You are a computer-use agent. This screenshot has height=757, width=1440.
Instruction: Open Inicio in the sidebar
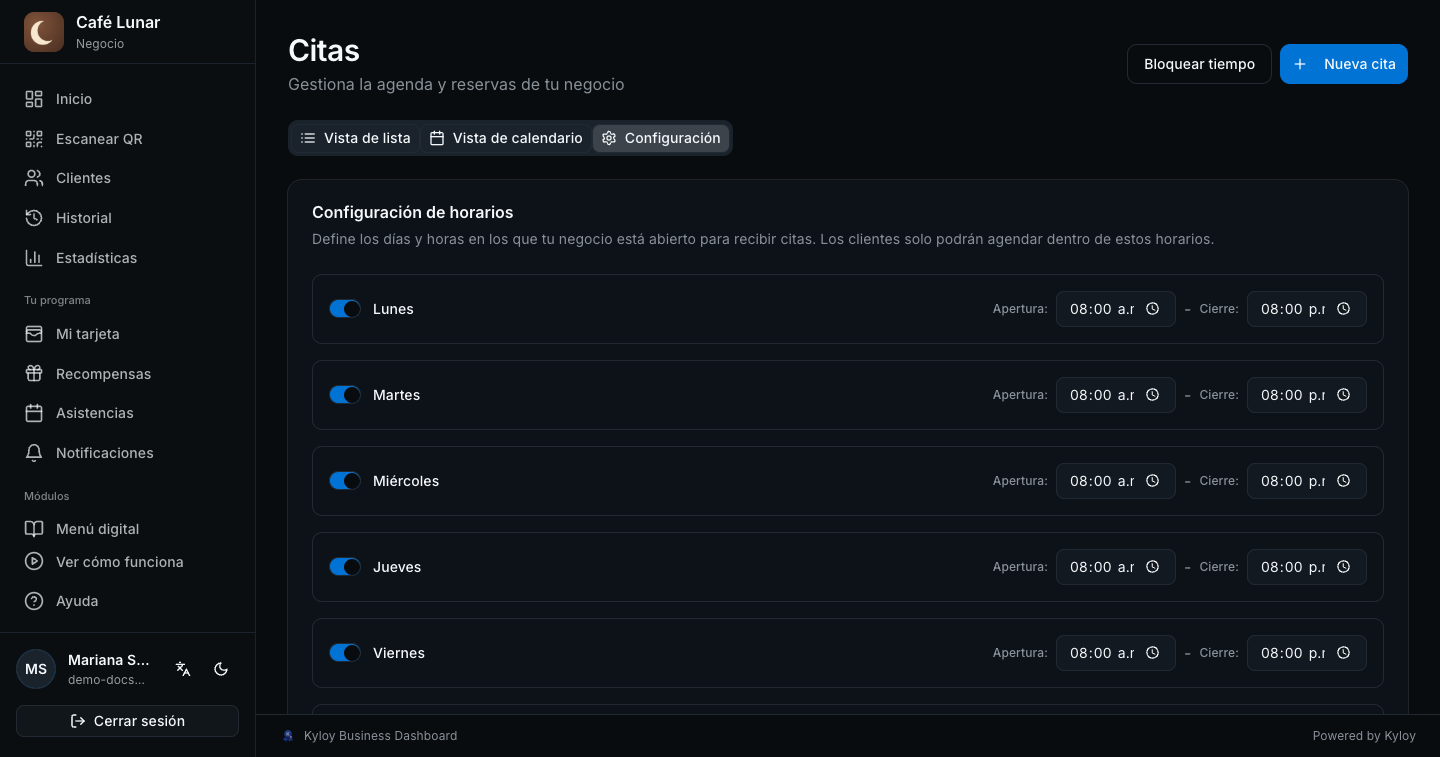(128, 99)
